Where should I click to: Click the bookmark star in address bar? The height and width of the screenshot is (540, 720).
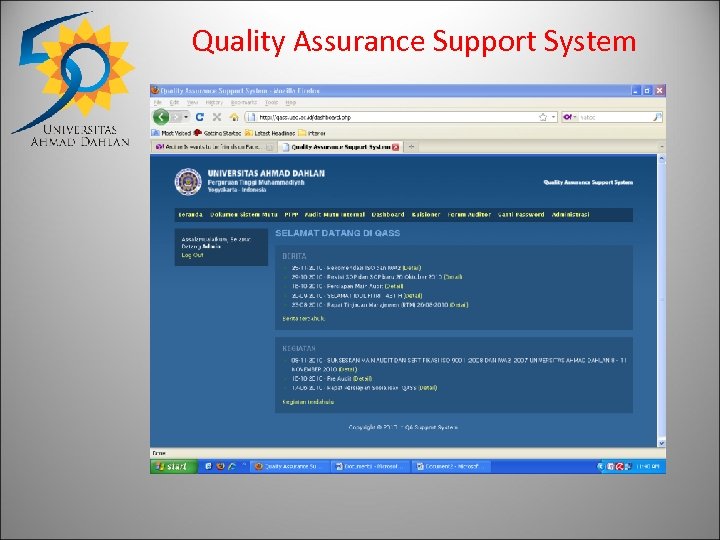tap(543, 117)
